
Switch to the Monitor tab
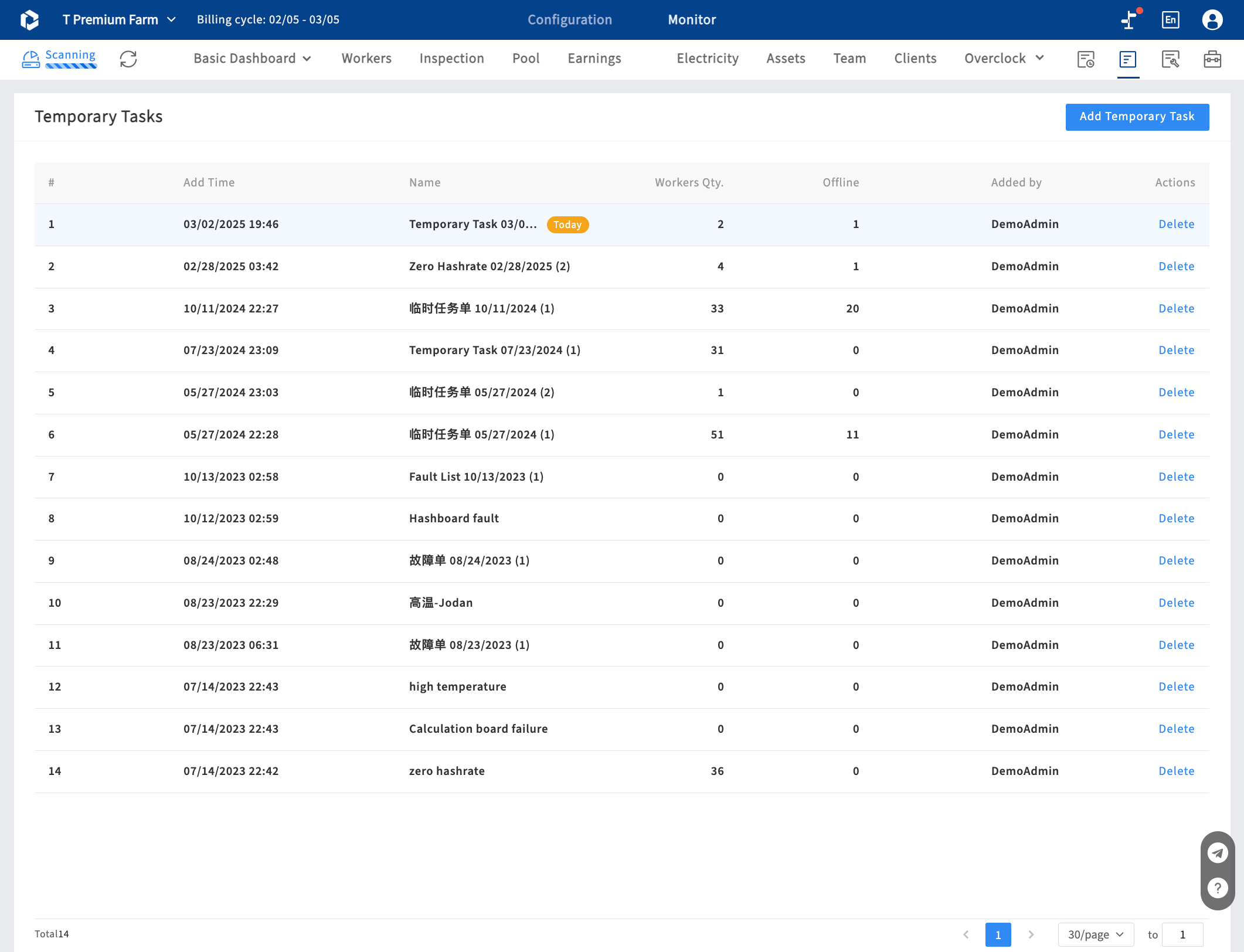click(x=692, y=20)
